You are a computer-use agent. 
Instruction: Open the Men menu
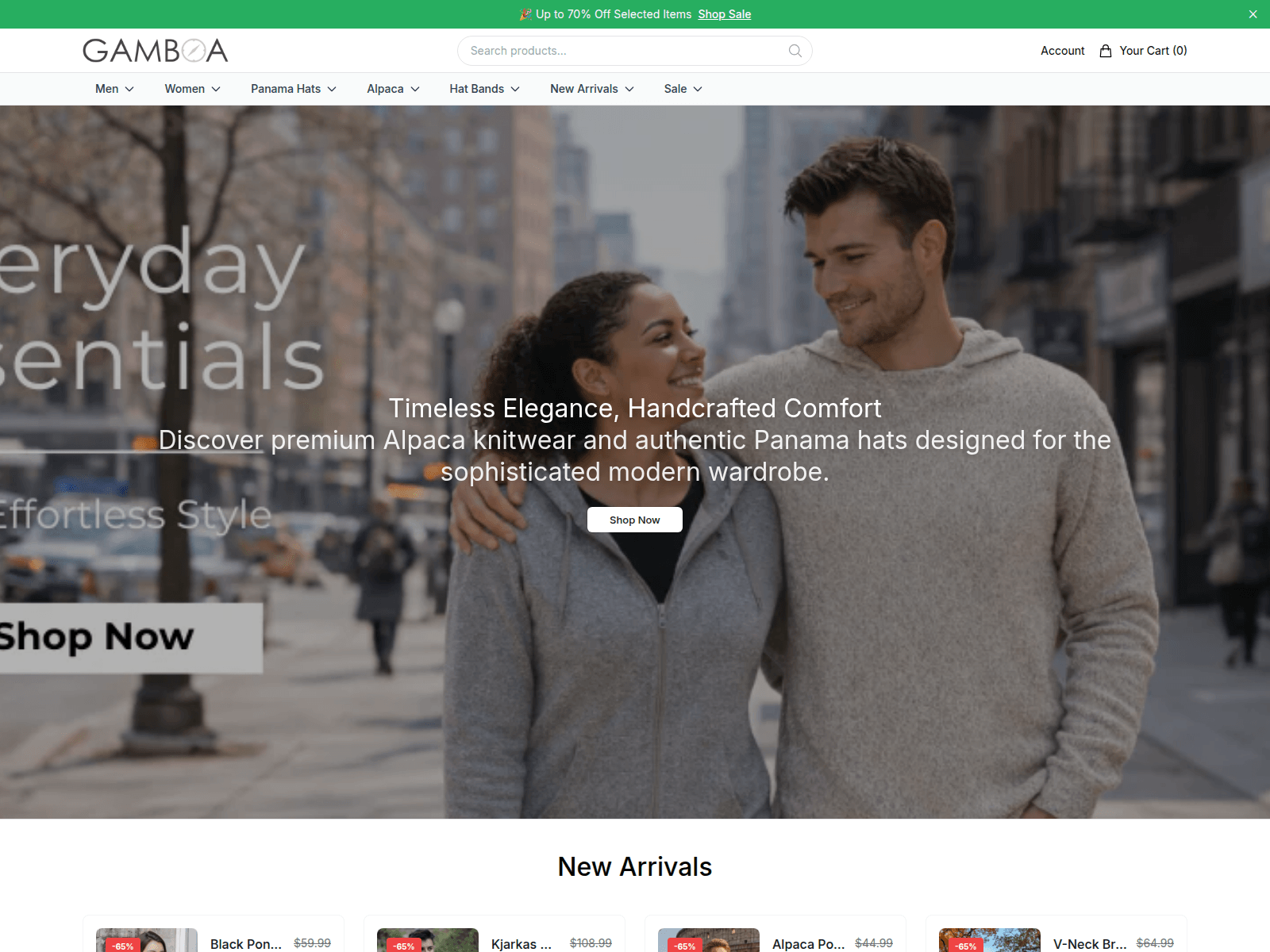pos(114,89)
